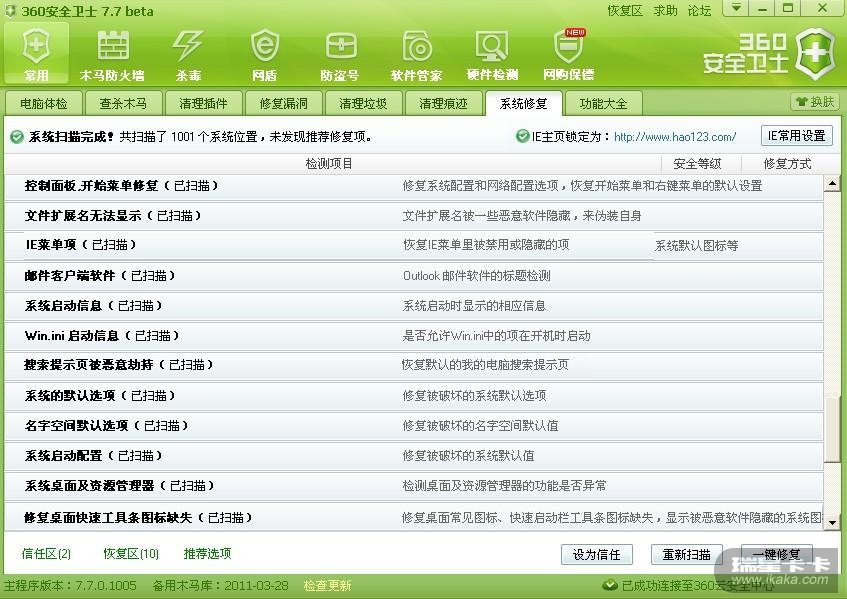Open the 常用 (Common) section icon

point(36,53)
